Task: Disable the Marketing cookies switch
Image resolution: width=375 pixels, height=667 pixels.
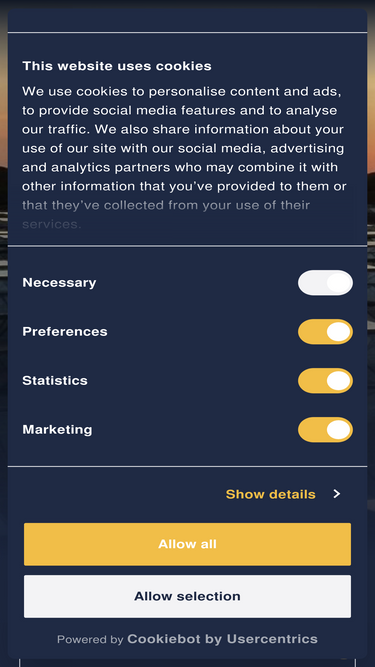Action: click(x=325, y=430)
